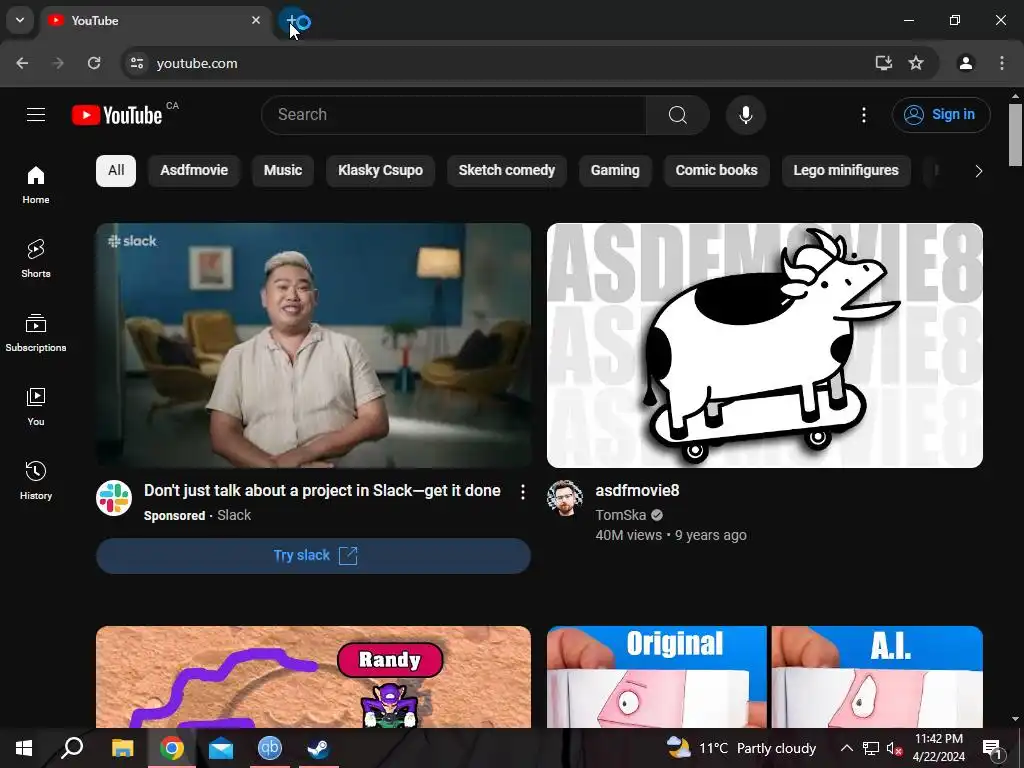Open the asdfmovie8 cow thumbnail
This screenshot has width=1024, height=768.
pyautogui.click(x=765, y=345)
